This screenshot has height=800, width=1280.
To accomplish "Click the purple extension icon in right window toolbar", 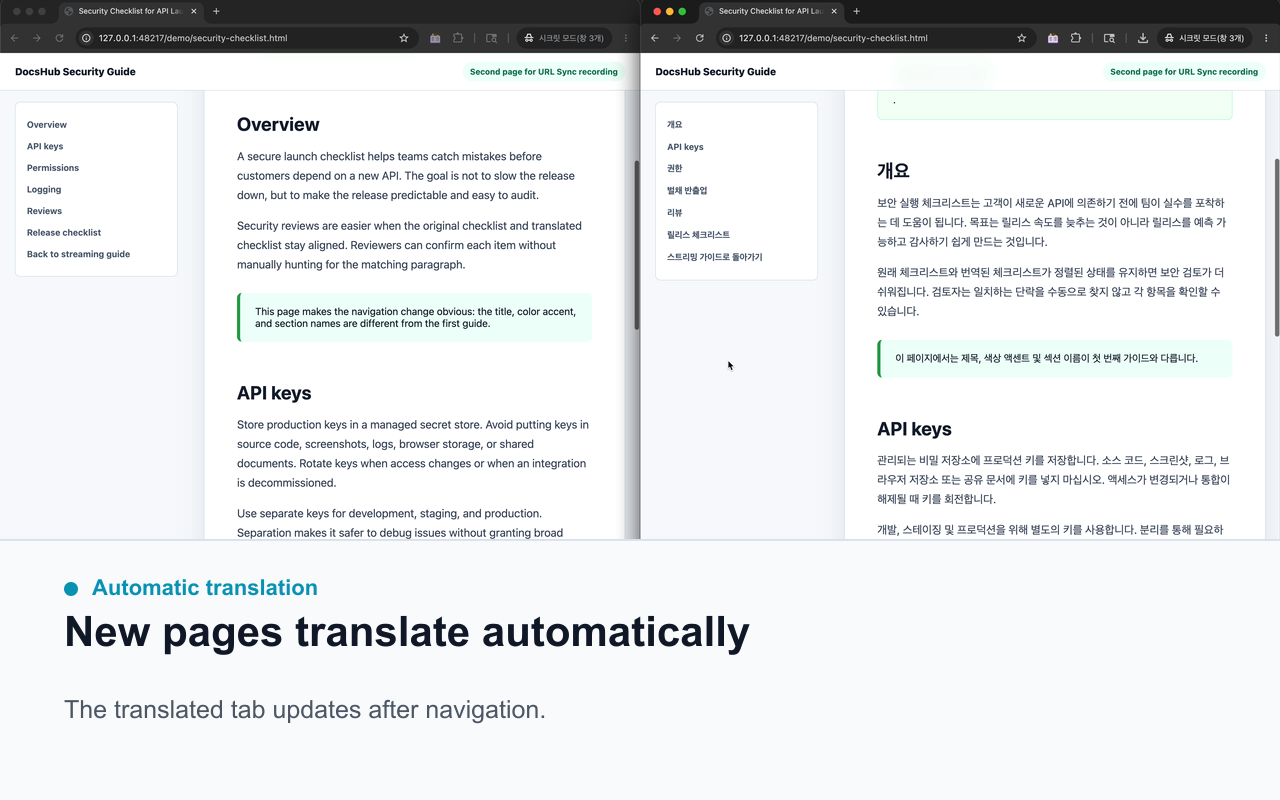I will 1053,38.
